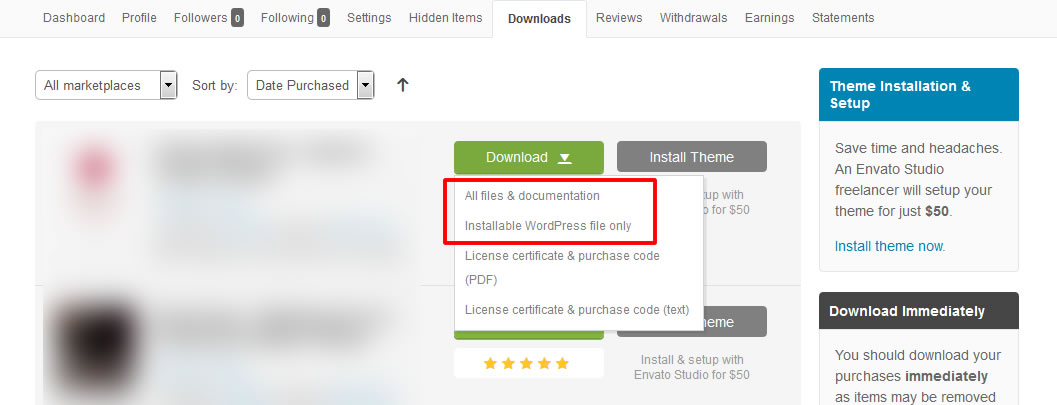Open the Statements tab
The width and height of the screenshot is (1057, 405).
[x=843, y=18]
